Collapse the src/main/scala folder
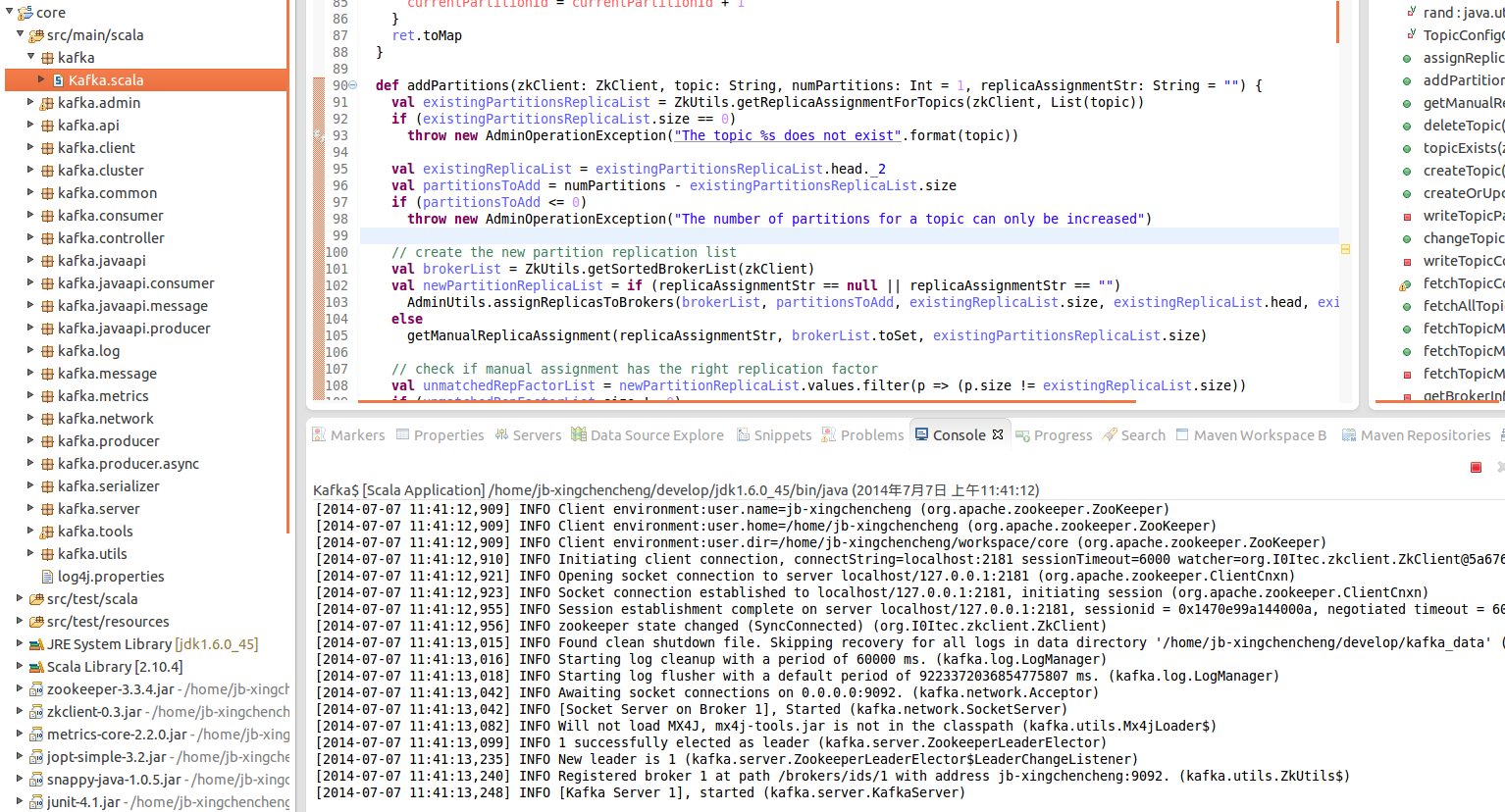Image resolution: width=1505 pixels, height=812 pixels. (x=20, y=34)
